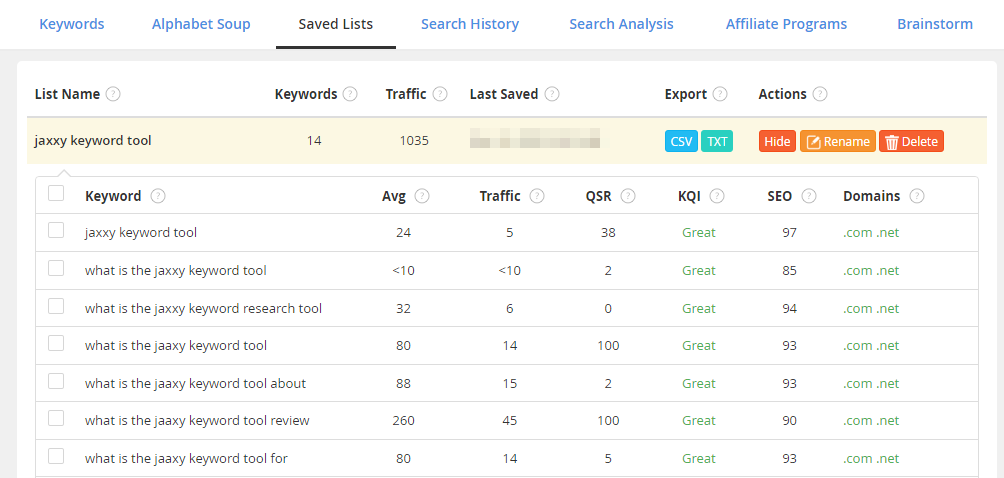Select the Saved Lists tab
The width and height of the screenshot is (1004, 478).
click(x=336, y=24)
